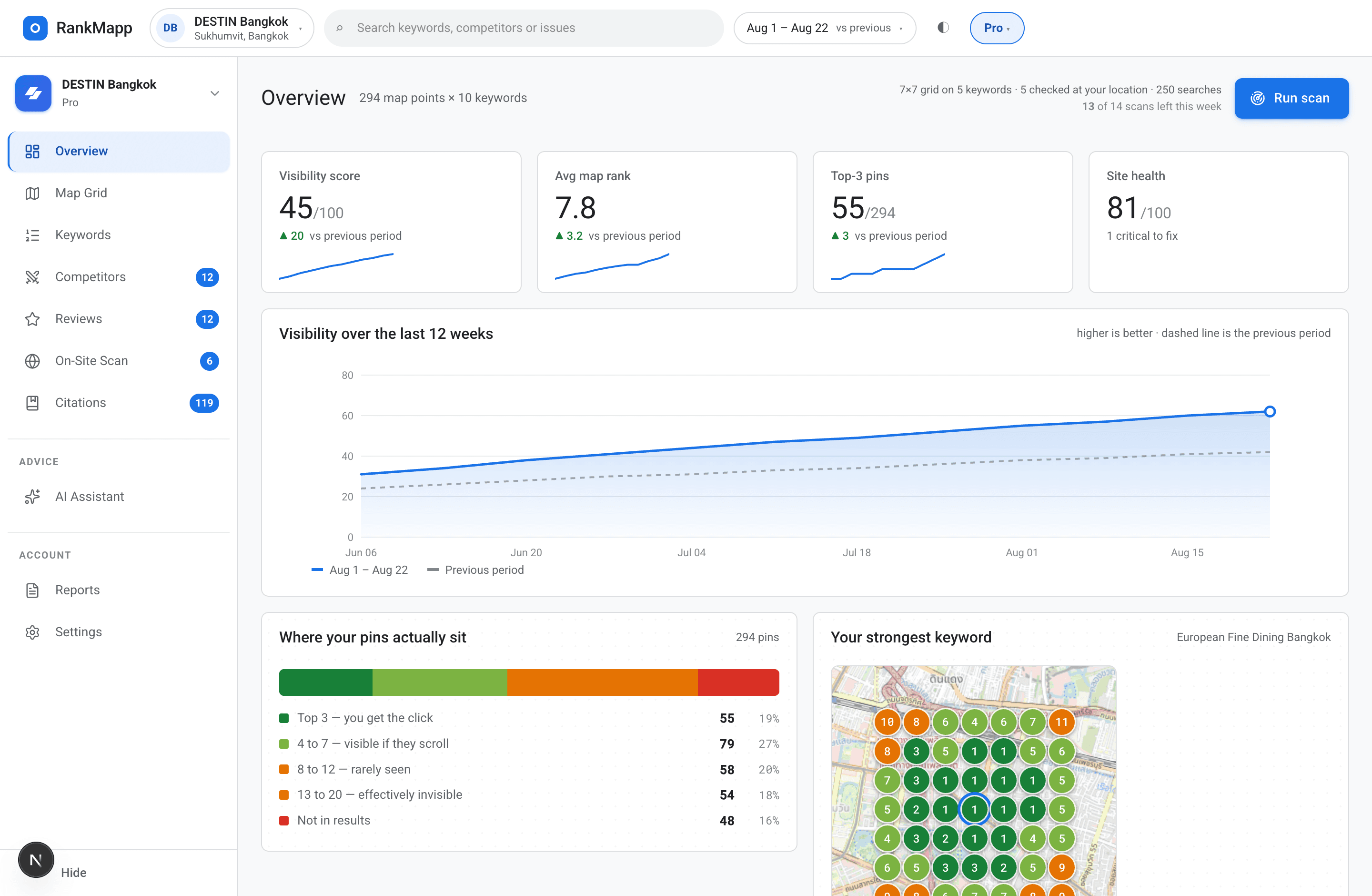Expand the DESTIN Bangkok sidebar workspace chevron
Screen dimensions: 1372x896
[x=214, y=93]
